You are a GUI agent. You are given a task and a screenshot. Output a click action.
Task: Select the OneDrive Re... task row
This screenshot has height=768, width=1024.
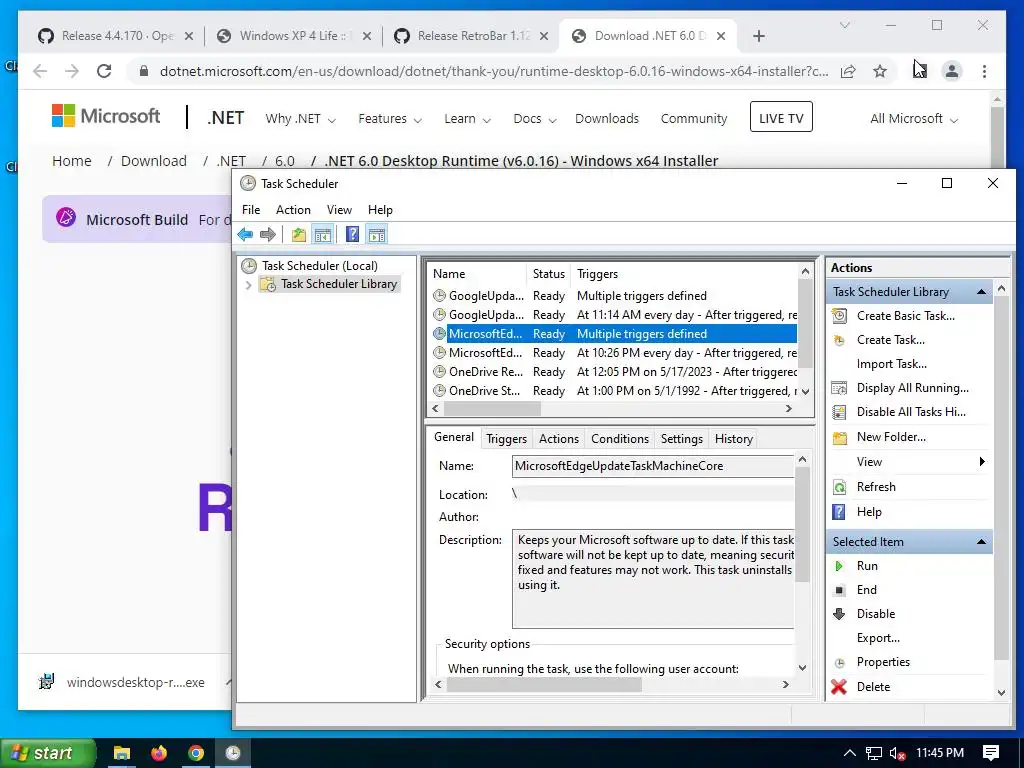click(x=614, y=372)
